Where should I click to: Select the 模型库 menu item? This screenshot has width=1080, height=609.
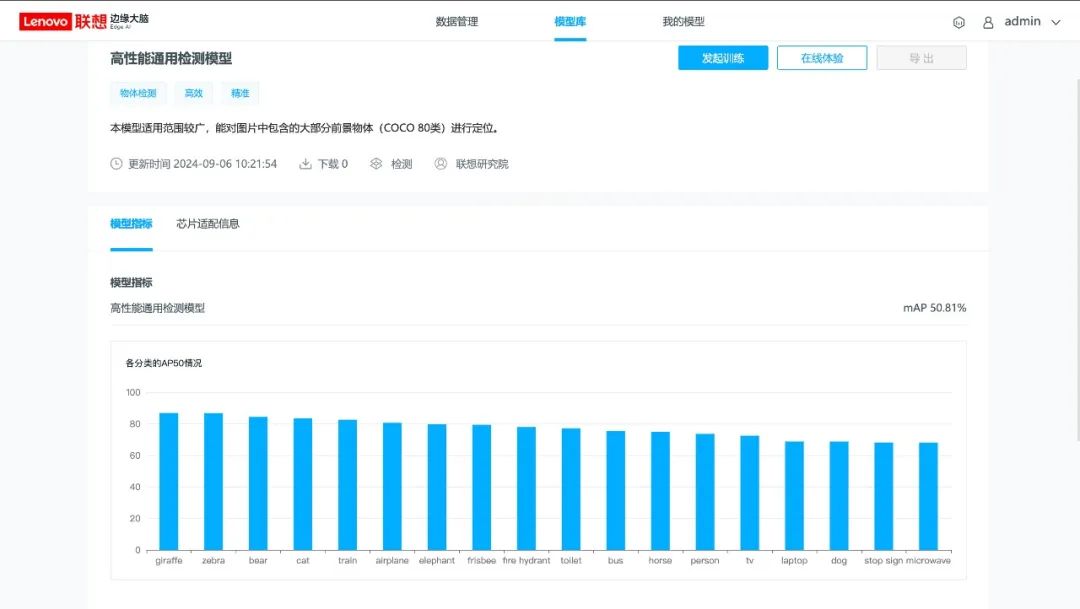coord(570,21)
